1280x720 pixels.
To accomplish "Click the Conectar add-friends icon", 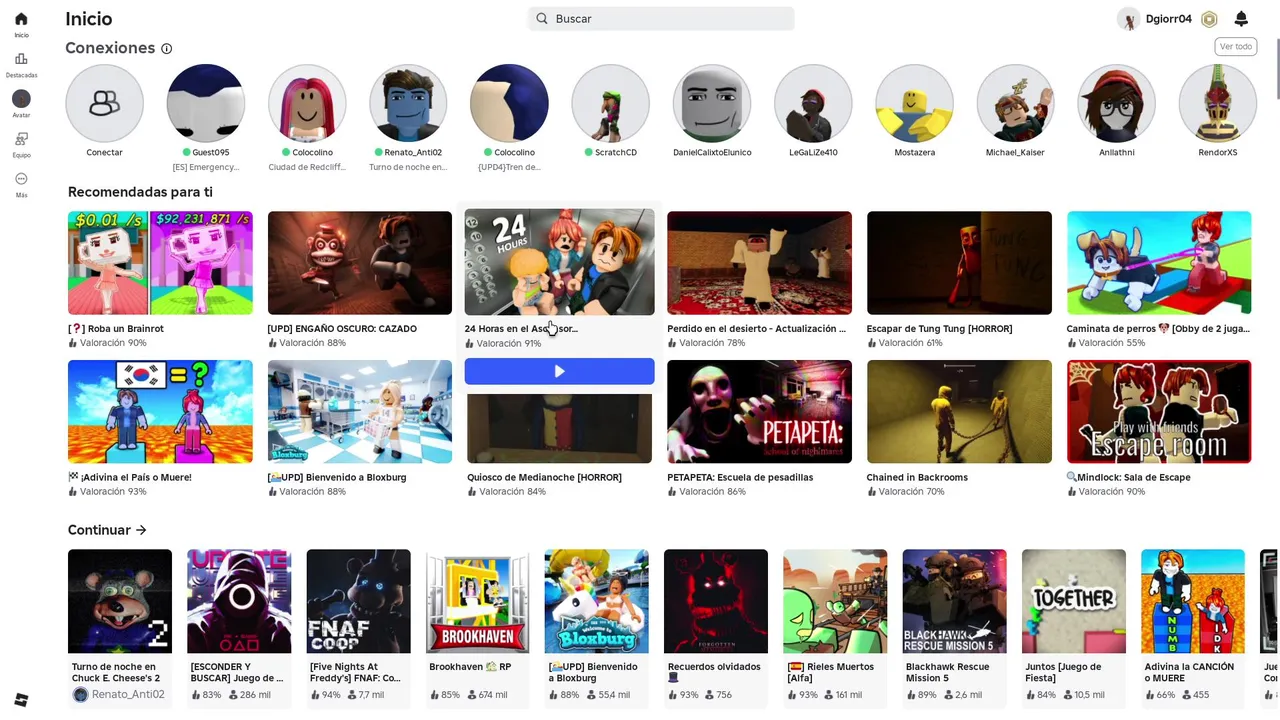I will click(104, 103).
